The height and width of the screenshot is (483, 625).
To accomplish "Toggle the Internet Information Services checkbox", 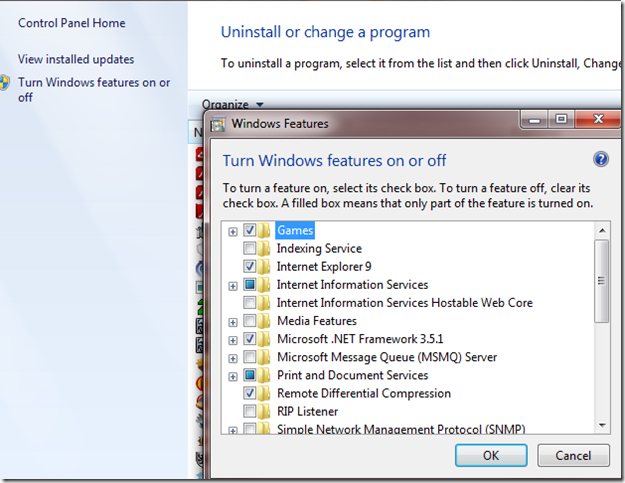I will tap(250, 285).
